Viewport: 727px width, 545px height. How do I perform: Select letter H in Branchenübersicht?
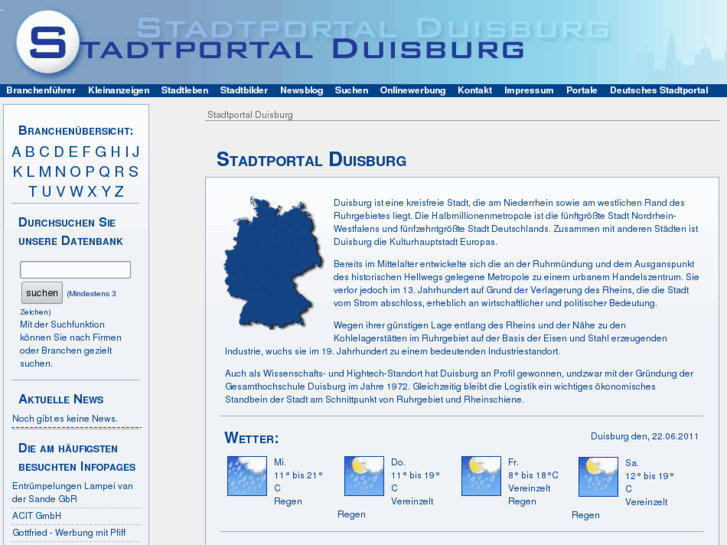[x=116, y=152]
